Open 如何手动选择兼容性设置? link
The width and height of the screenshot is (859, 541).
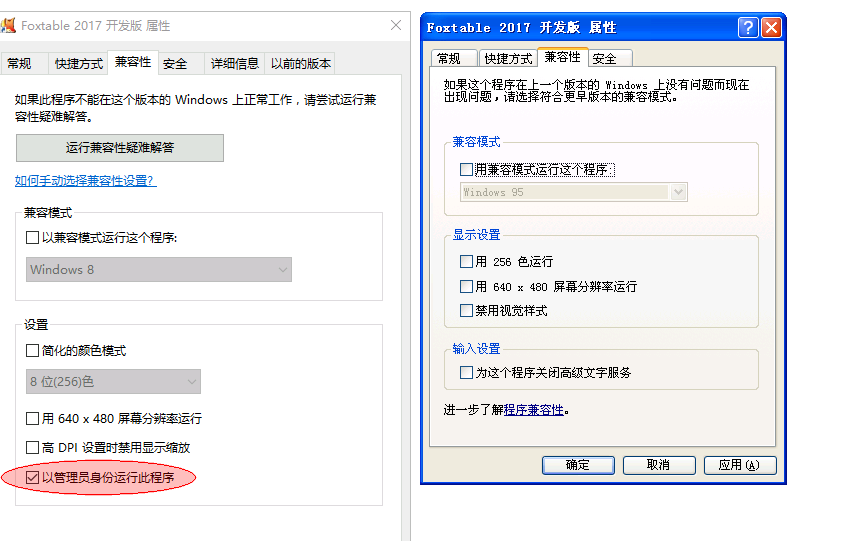(x=85, y=181)
